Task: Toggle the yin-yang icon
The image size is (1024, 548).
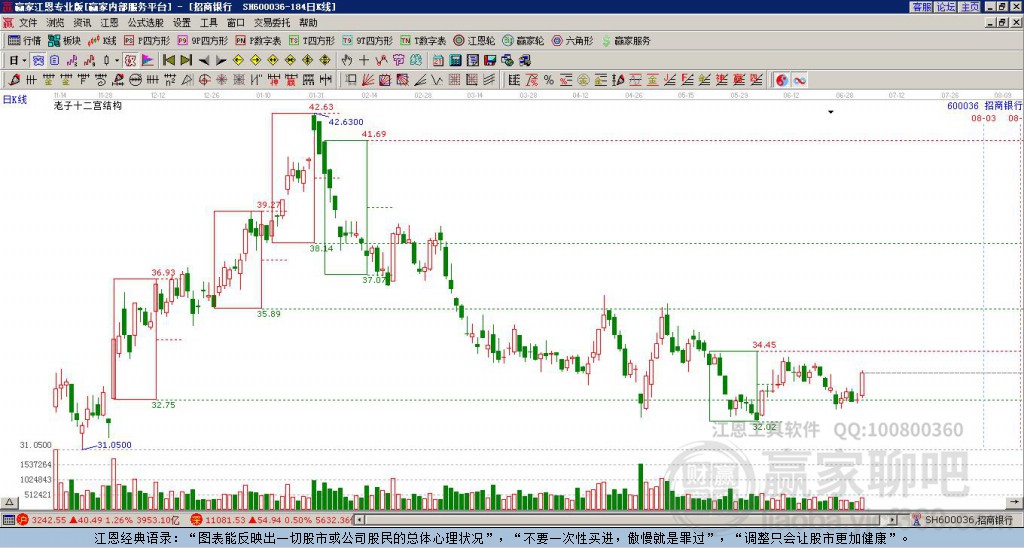Action: click(x=782, y=80)
